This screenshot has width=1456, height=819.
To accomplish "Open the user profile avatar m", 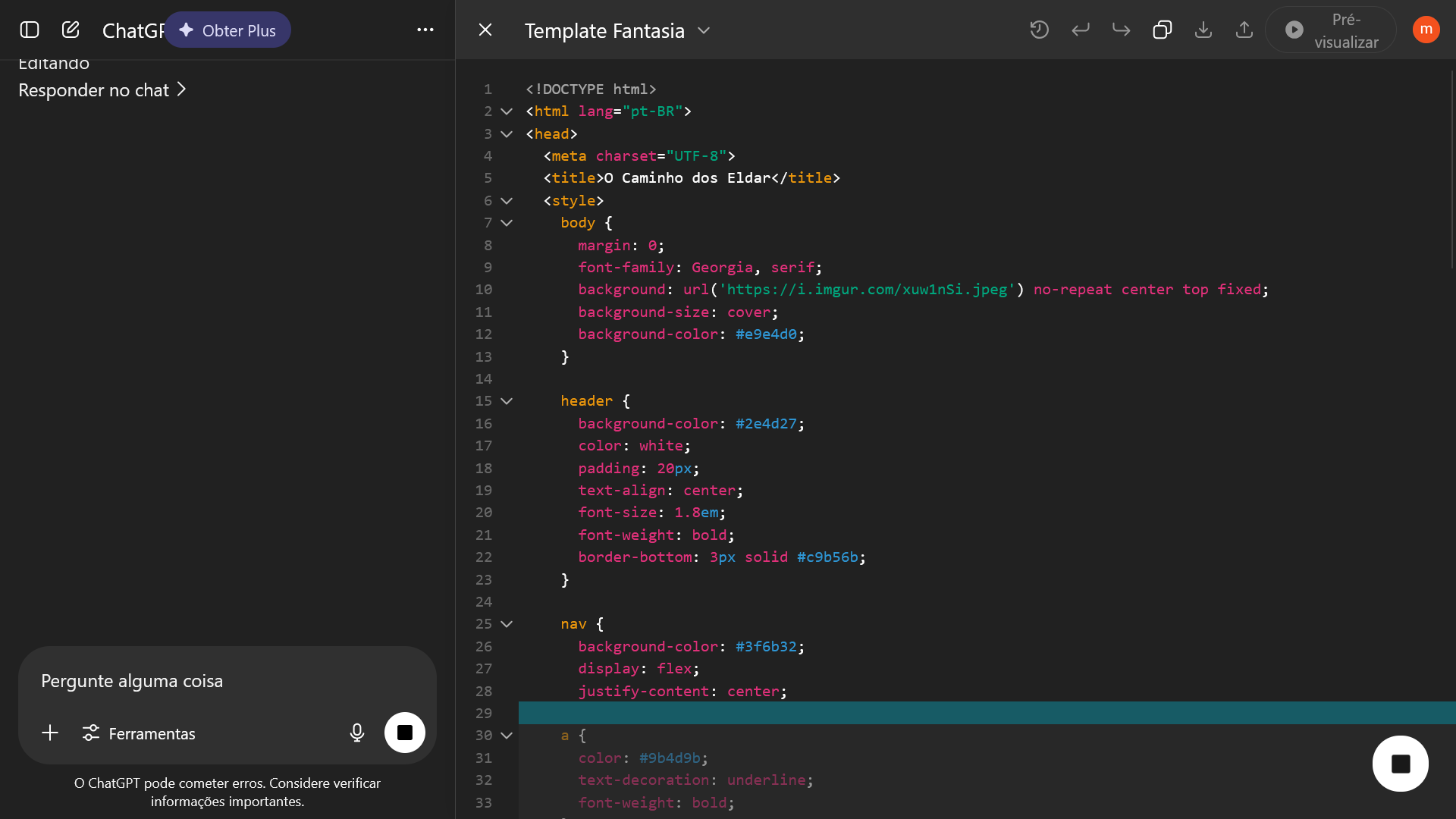I will point(1426,30).
